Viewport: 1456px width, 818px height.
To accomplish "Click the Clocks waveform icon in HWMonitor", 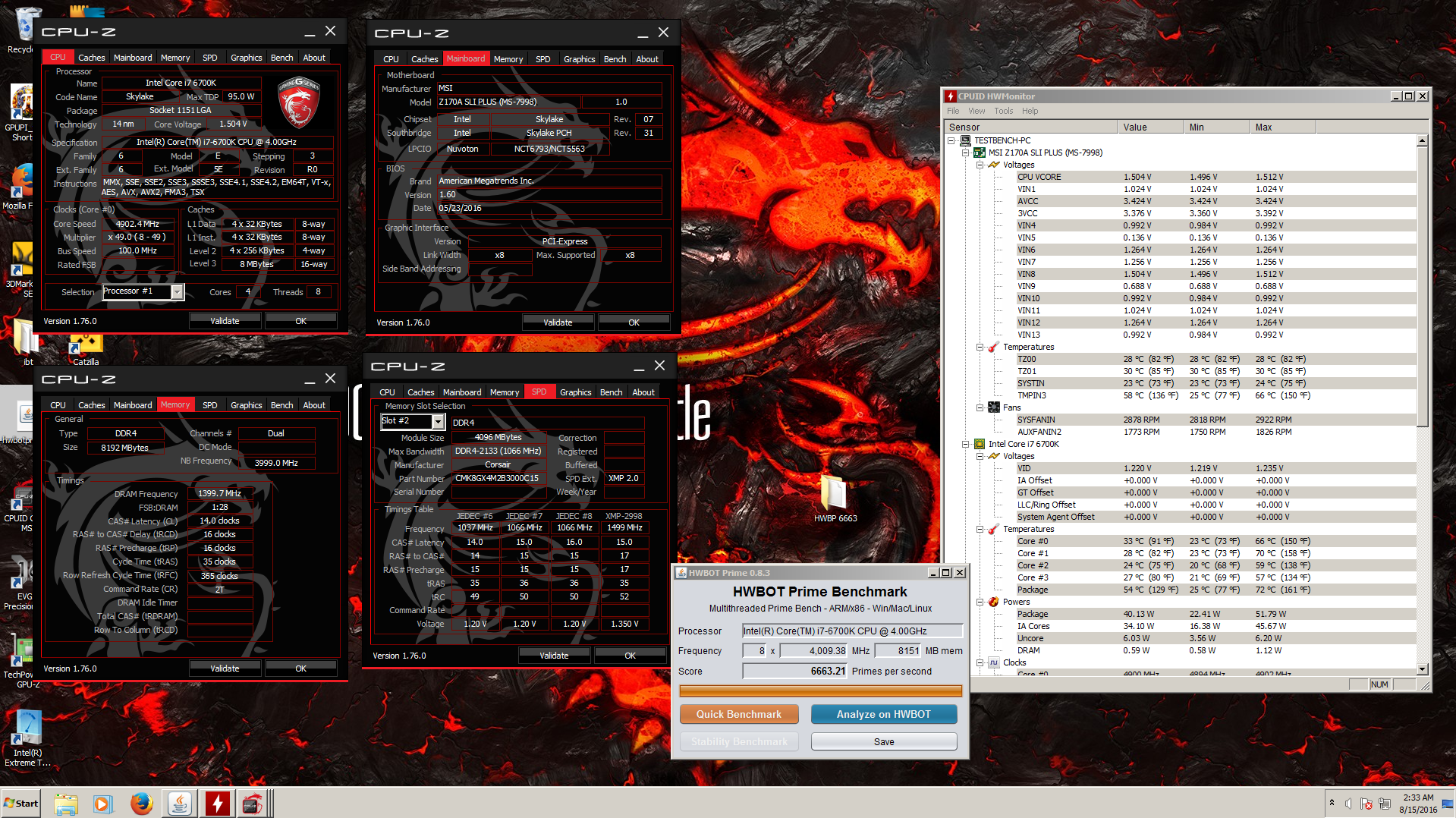I will [x=994, y=662].
